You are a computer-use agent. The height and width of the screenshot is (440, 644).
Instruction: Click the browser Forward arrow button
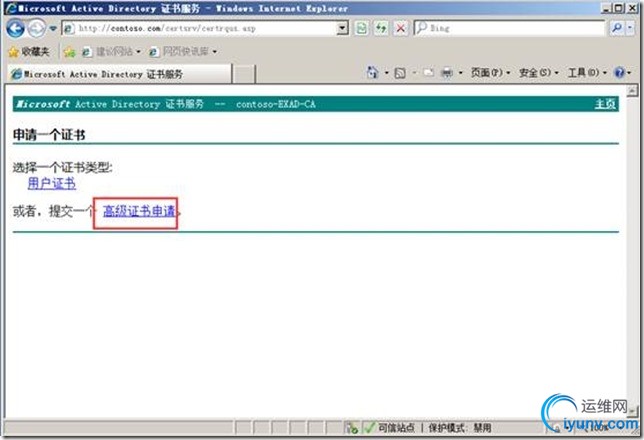point(37,29)
